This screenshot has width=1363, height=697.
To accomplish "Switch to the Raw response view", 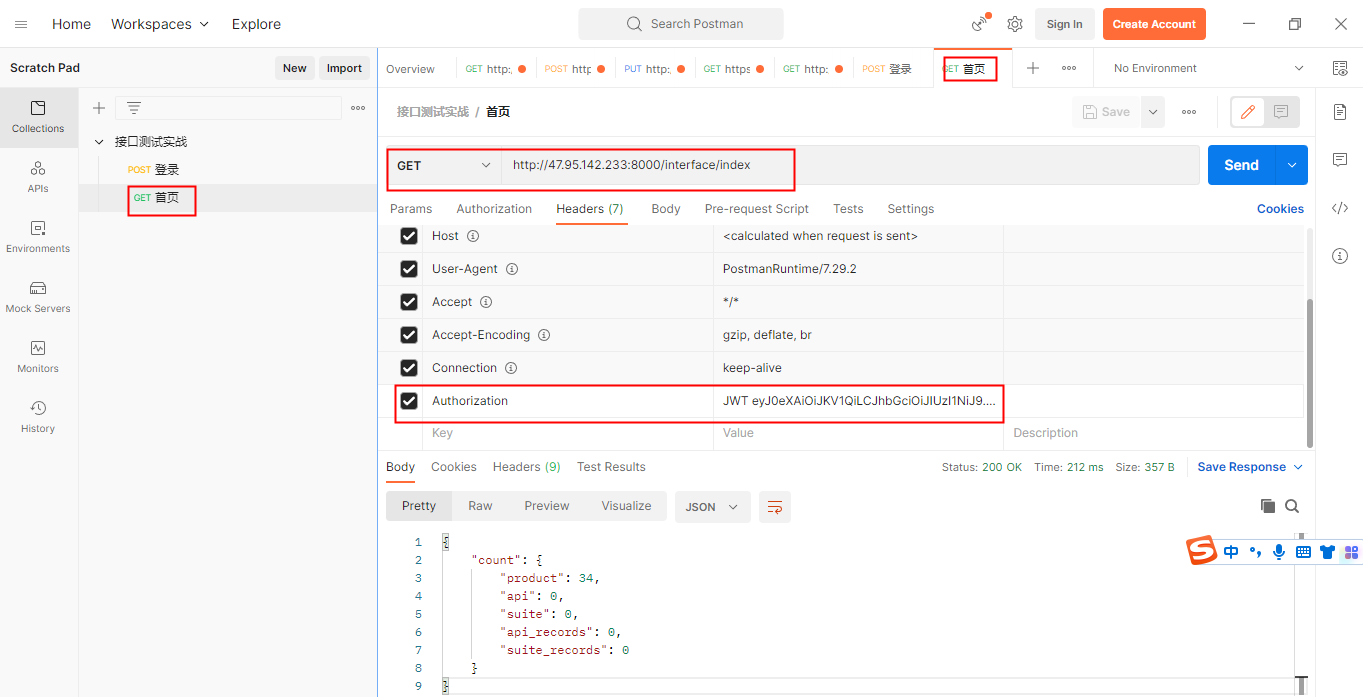I will coord(480,506).
